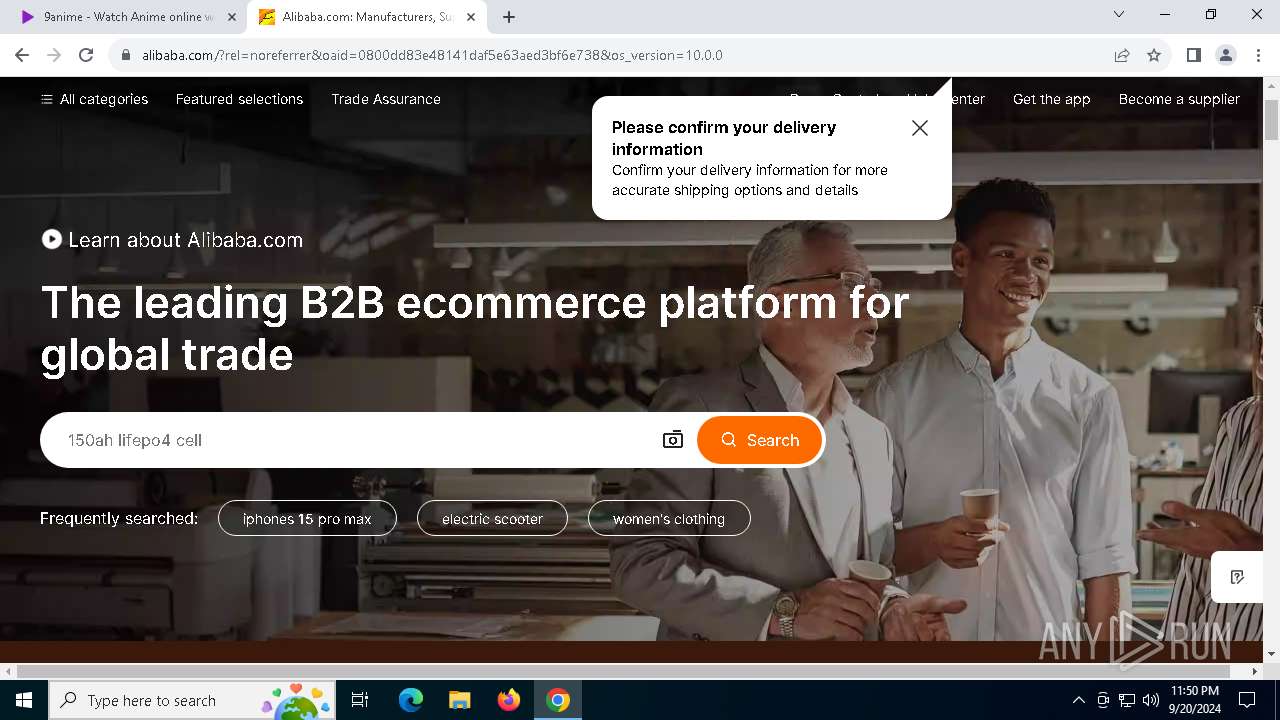Click the Windows taskbar search box
Viewport: 1280px width, 720px height.
tap(191, 700)
